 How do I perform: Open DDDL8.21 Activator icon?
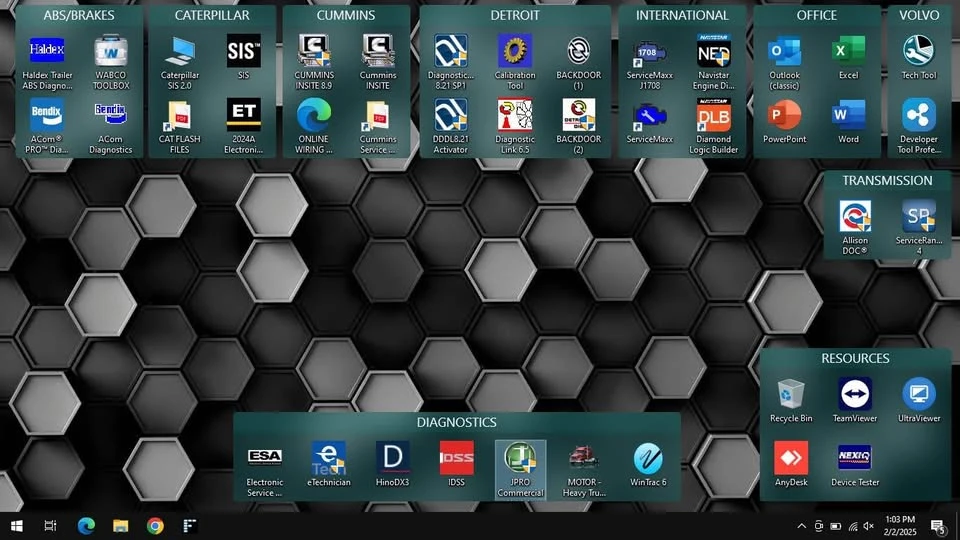(x=451, y=126)
